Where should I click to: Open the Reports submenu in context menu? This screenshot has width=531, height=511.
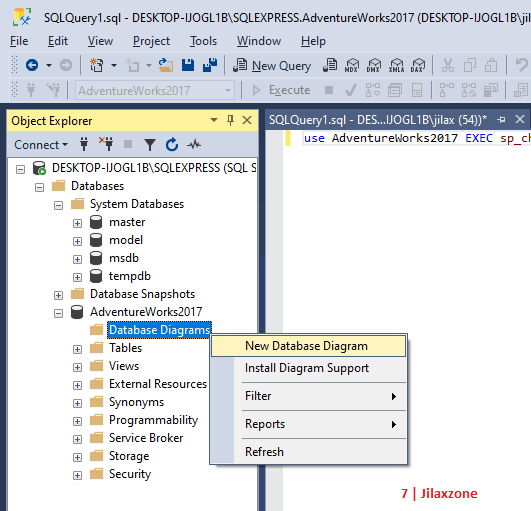click(x=308, y=424)
